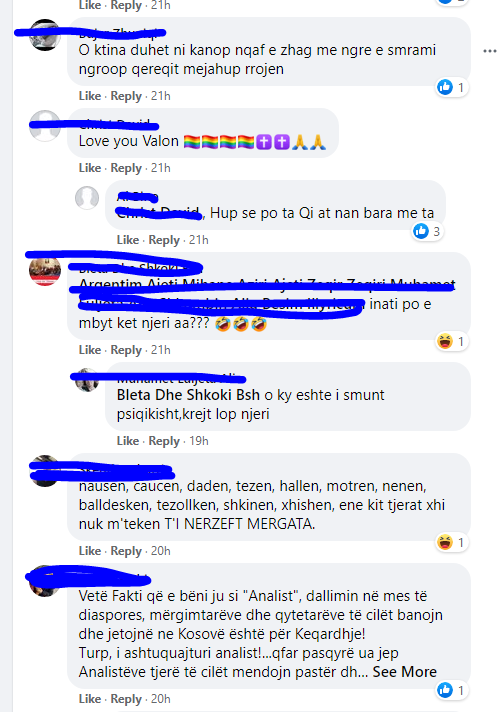This screenshot has height=712, width=503.
Task: Like the kanop nqaf comment
Action: [x=90, y=96]
